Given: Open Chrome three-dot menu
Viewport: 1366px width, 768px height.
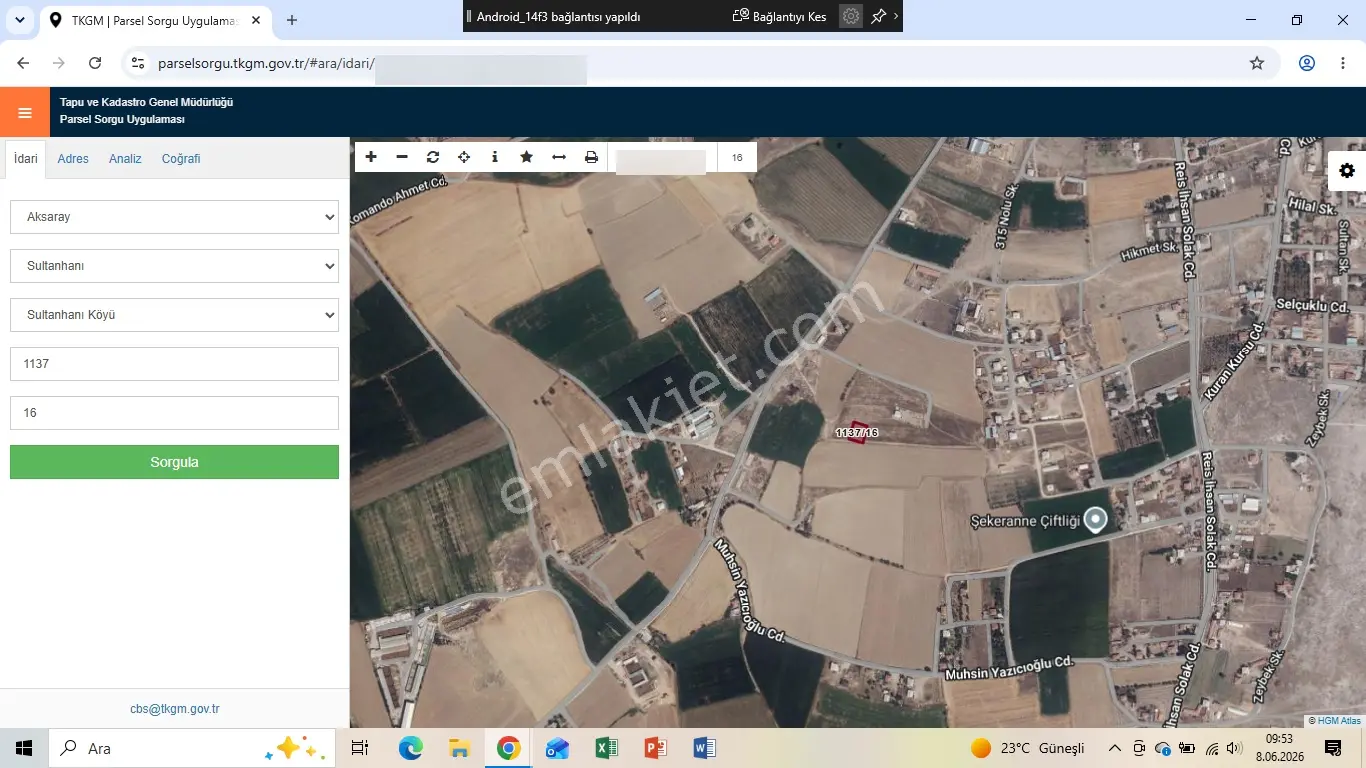Looking at the screenshot, I should pyautogui.click(x=1343, y=63).
